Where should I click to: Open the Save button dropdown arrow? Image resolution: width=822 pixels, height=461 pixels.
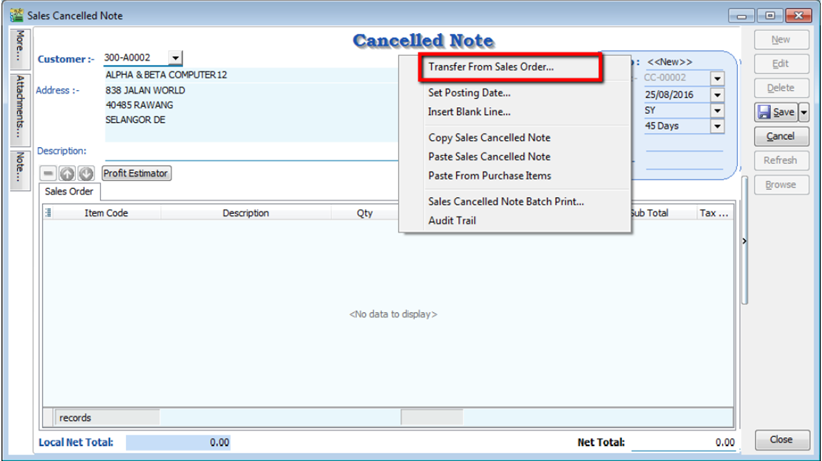click(x=804, y=112)
